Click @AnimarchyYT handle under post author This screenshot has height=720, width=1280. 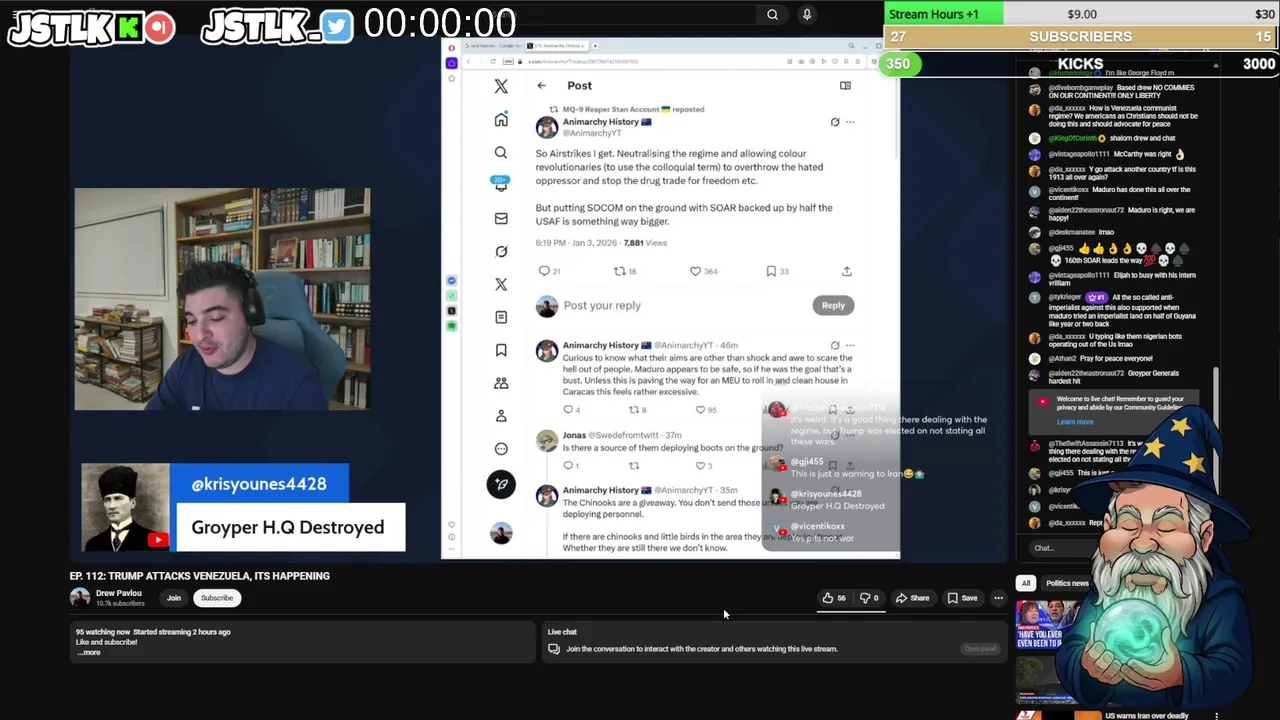click(x=592, y=133)
